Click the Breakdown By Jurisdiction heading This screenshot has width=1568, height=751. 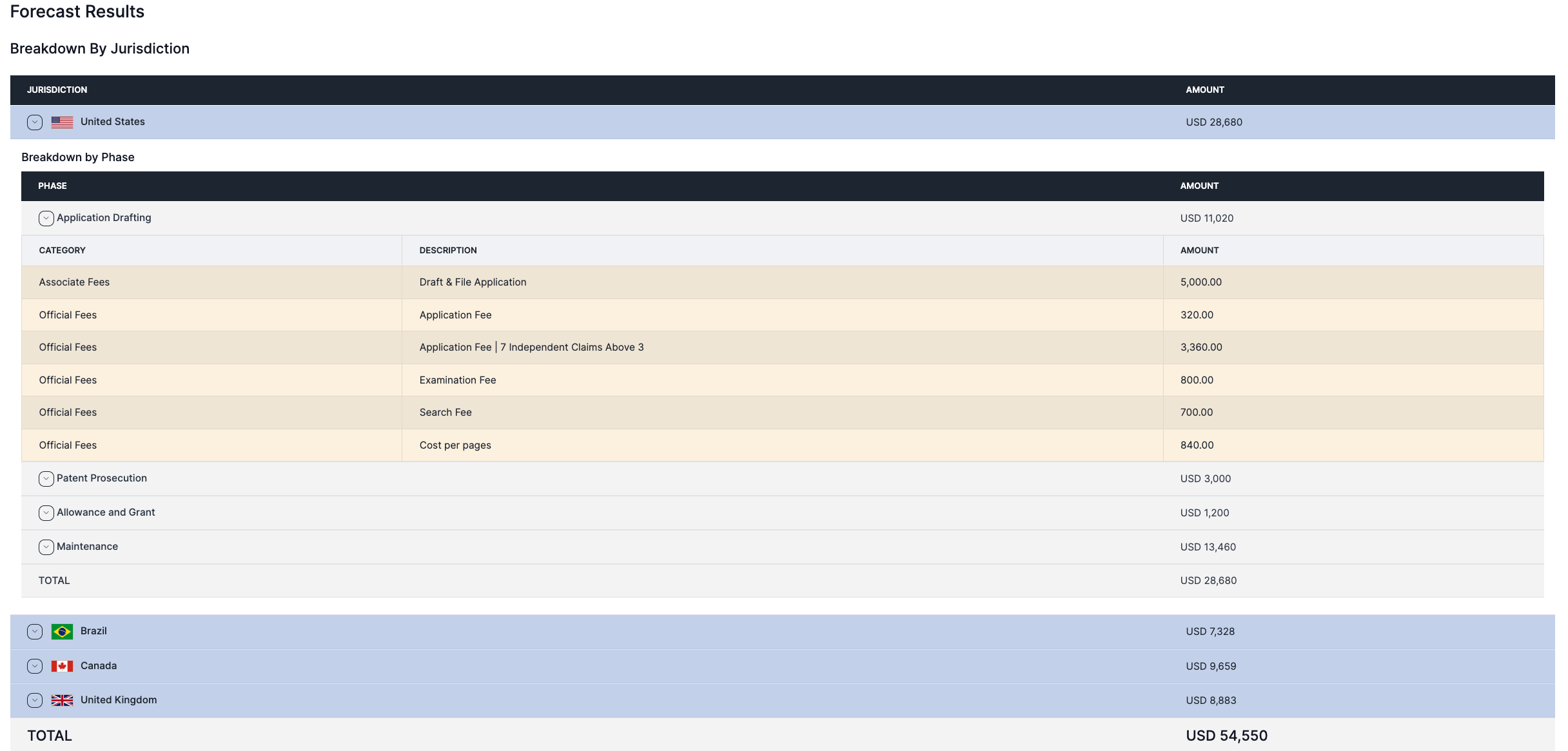coord(100,49)
